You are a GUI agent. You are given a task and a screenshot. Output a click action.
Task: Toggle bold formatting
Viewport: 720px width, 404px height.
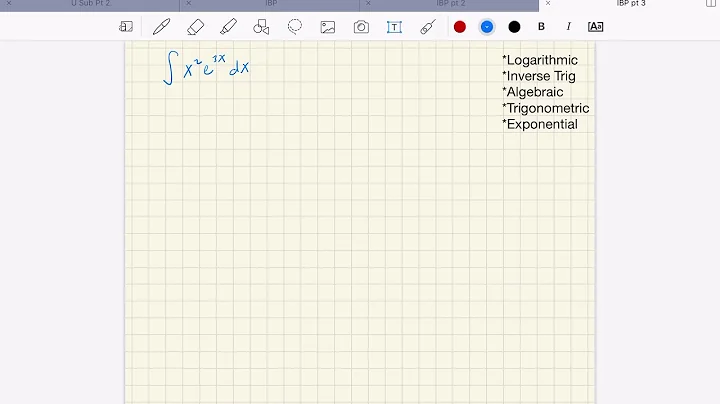(x=541, y=27)
